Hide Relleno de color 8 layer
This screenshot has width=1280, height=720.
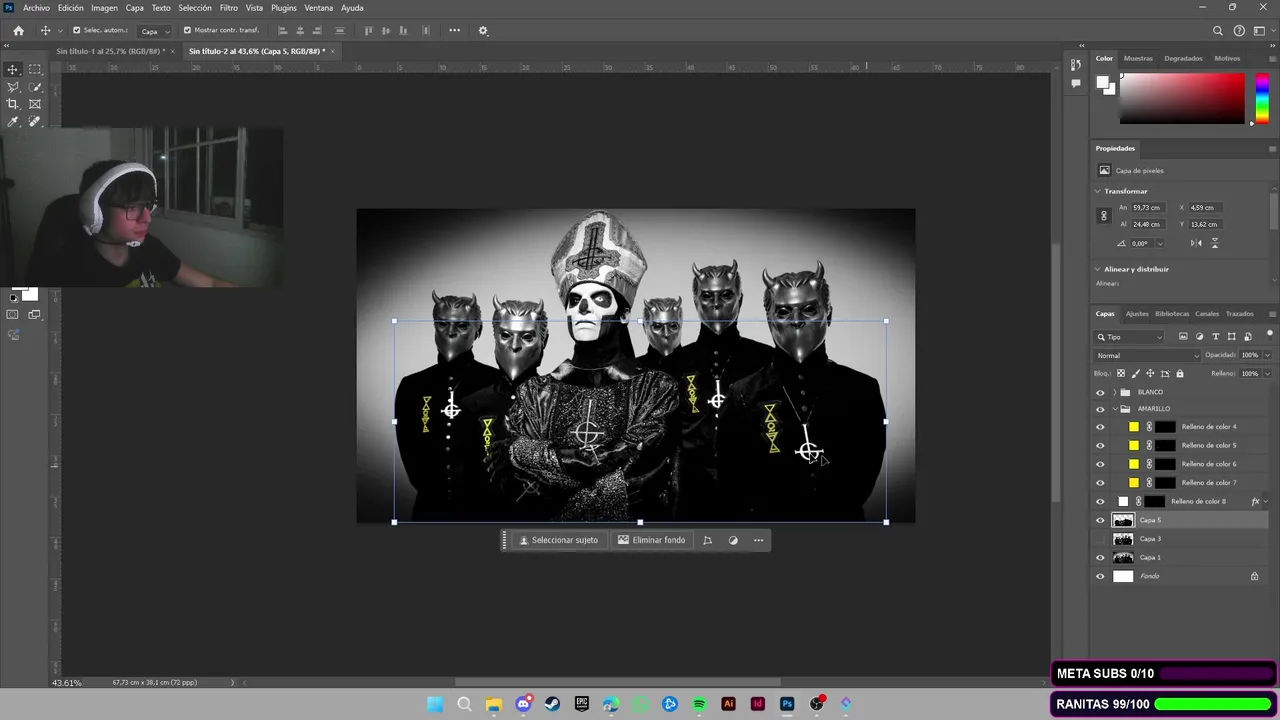tap(1100, 501)
